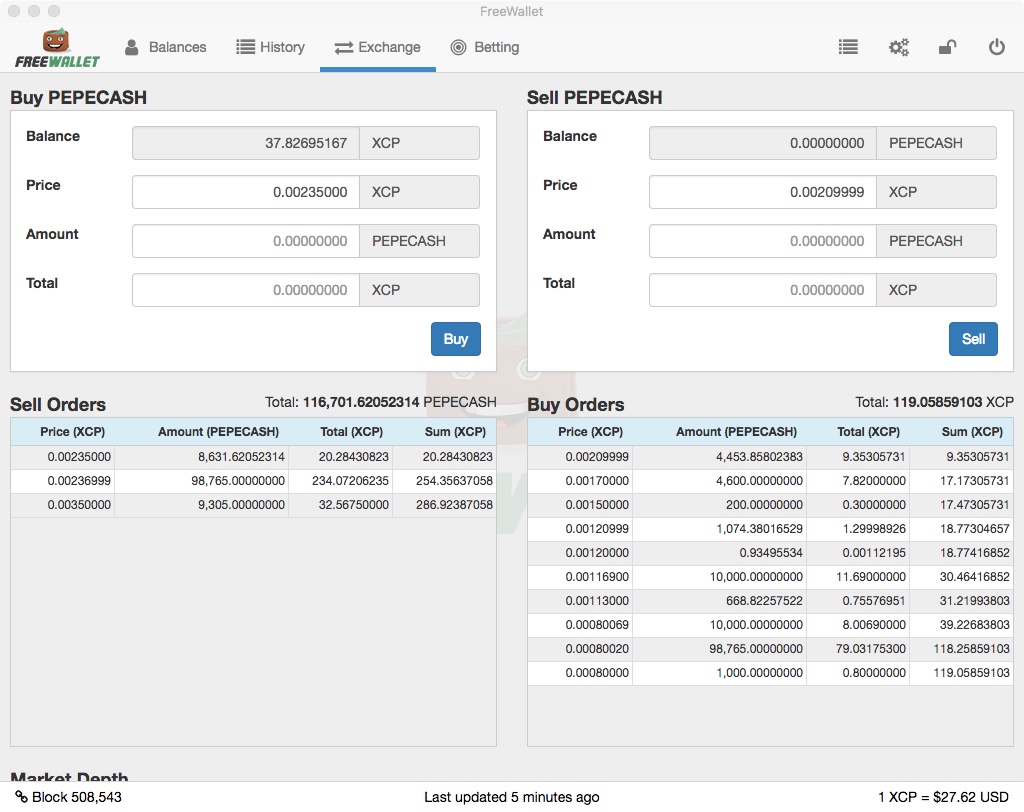Click sell order sum 286.92387058
The image size is (1024, 812).
pos(454,505)
